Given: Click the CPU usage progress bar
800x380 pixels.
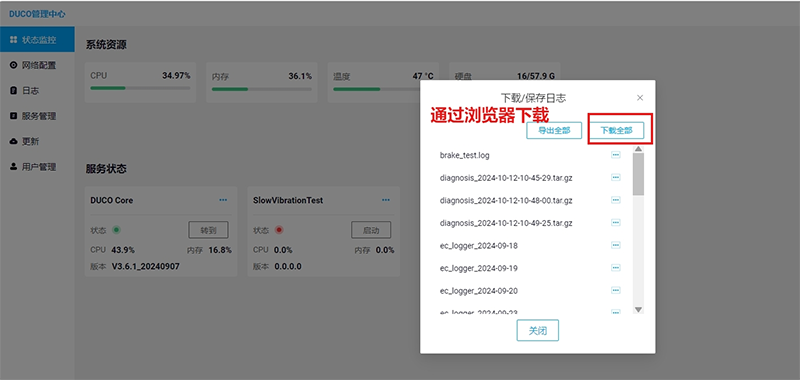Looking at the screenshot, I should pos(140,88).
